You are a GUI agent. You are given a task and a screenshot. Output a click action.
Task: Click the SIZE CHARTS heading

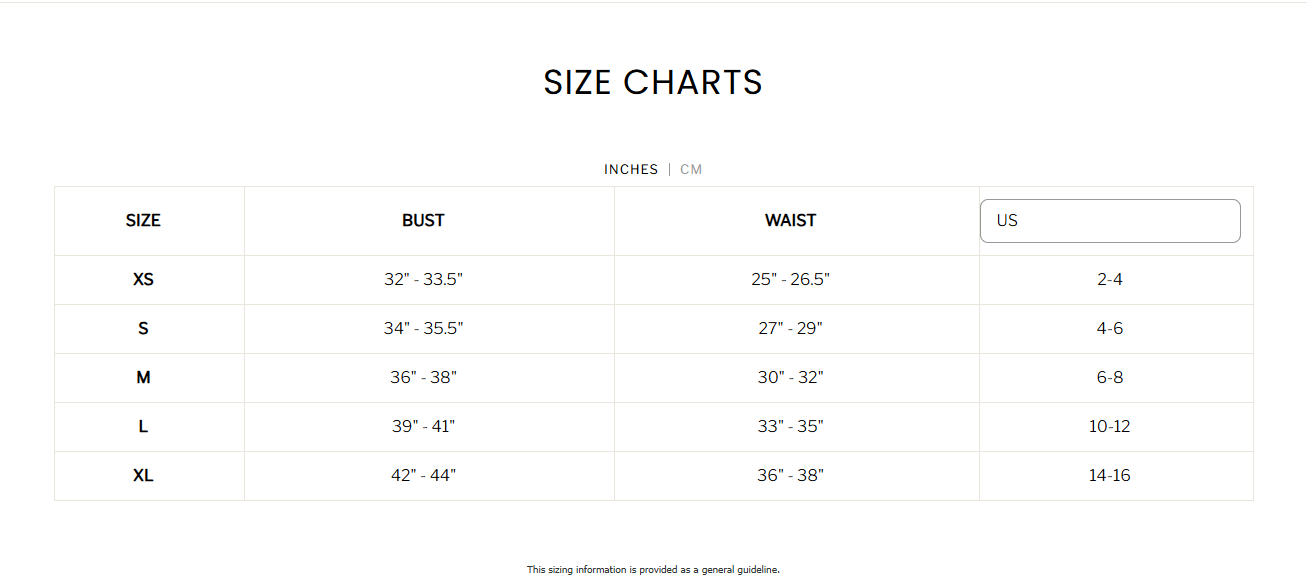click(x=653, y=82)
